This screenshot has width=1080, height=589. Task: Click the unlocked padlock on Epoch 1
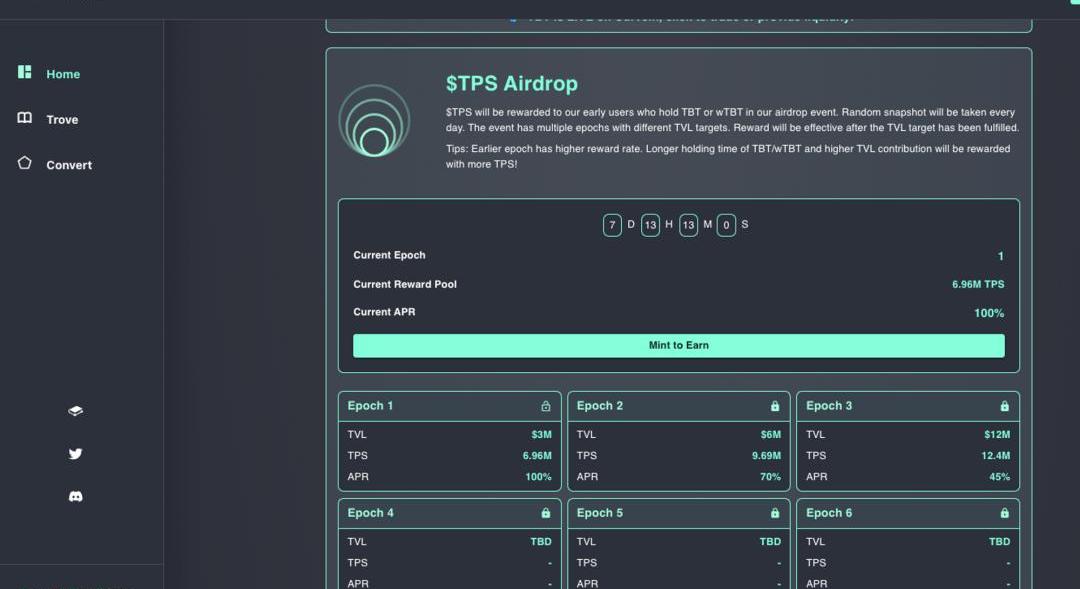coord(545,406)
